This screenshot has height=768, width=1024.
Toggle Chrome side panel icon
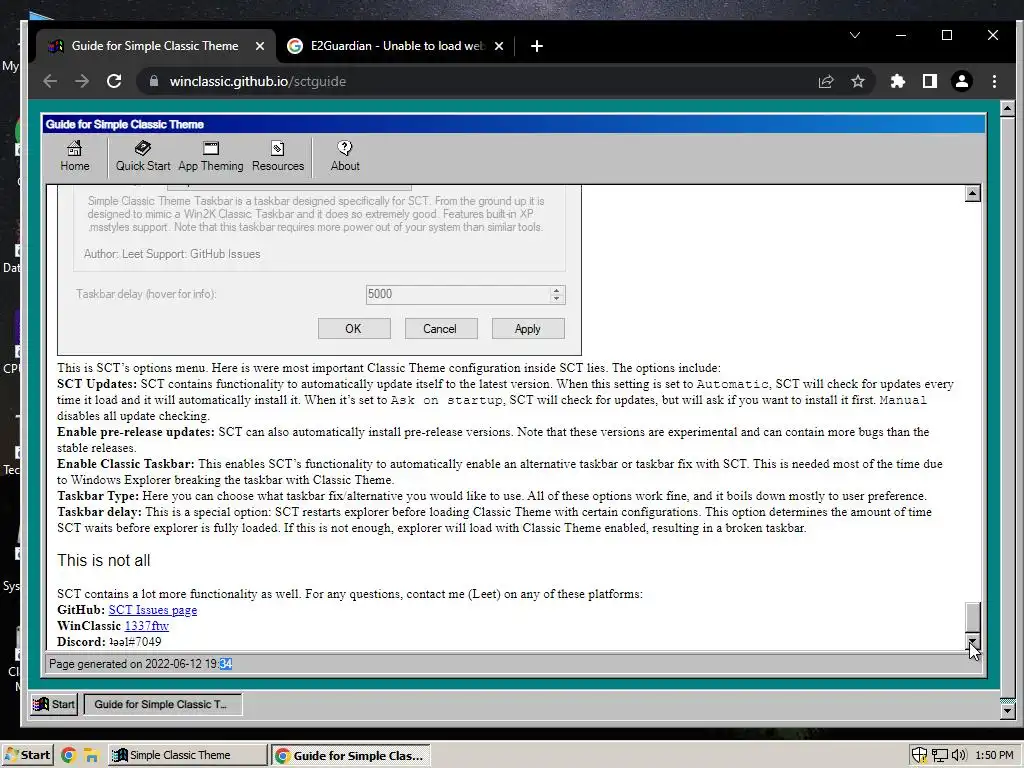pos(930,81)
